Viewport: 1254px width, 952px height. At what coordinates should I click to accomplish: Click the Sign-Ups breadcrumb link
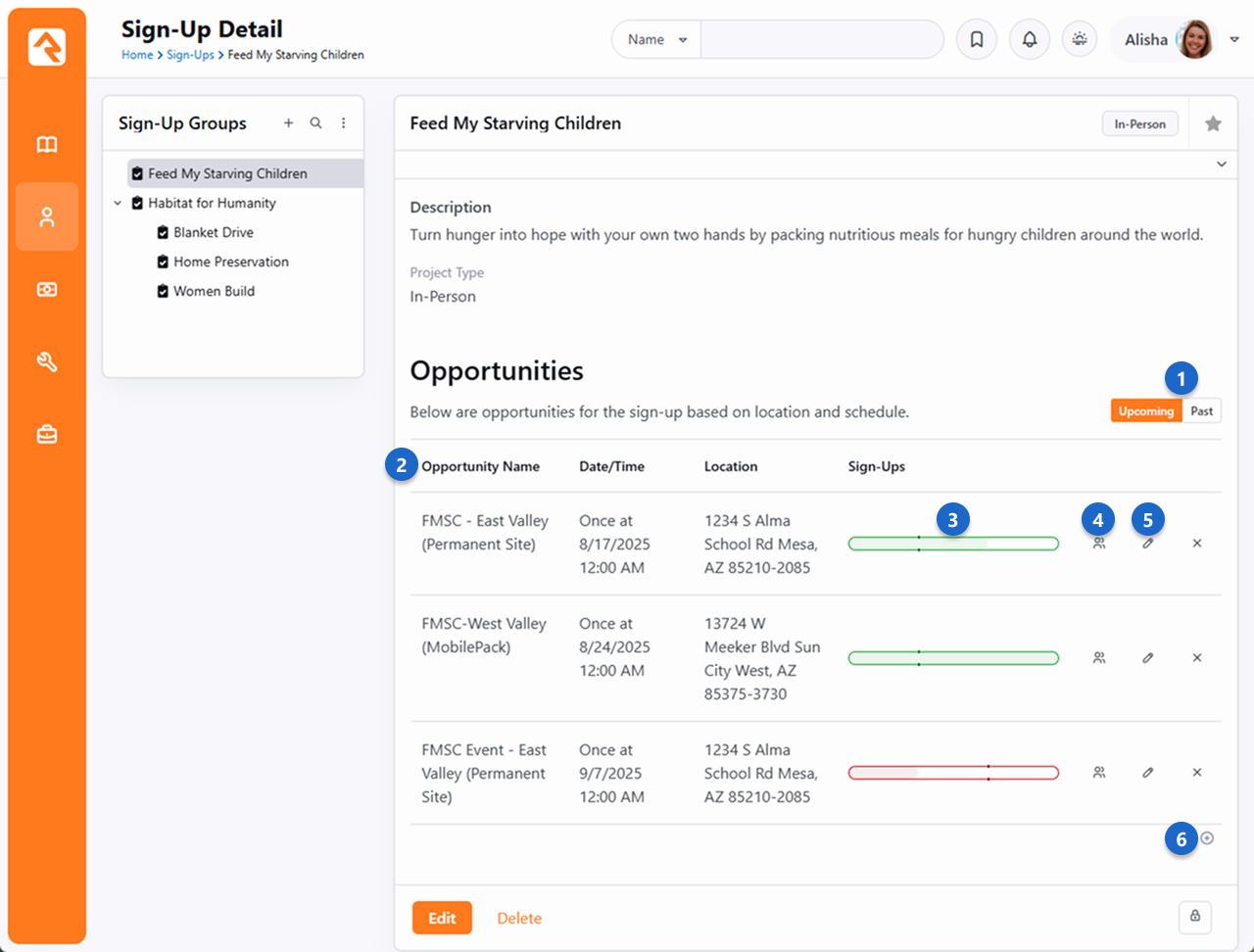190,55
